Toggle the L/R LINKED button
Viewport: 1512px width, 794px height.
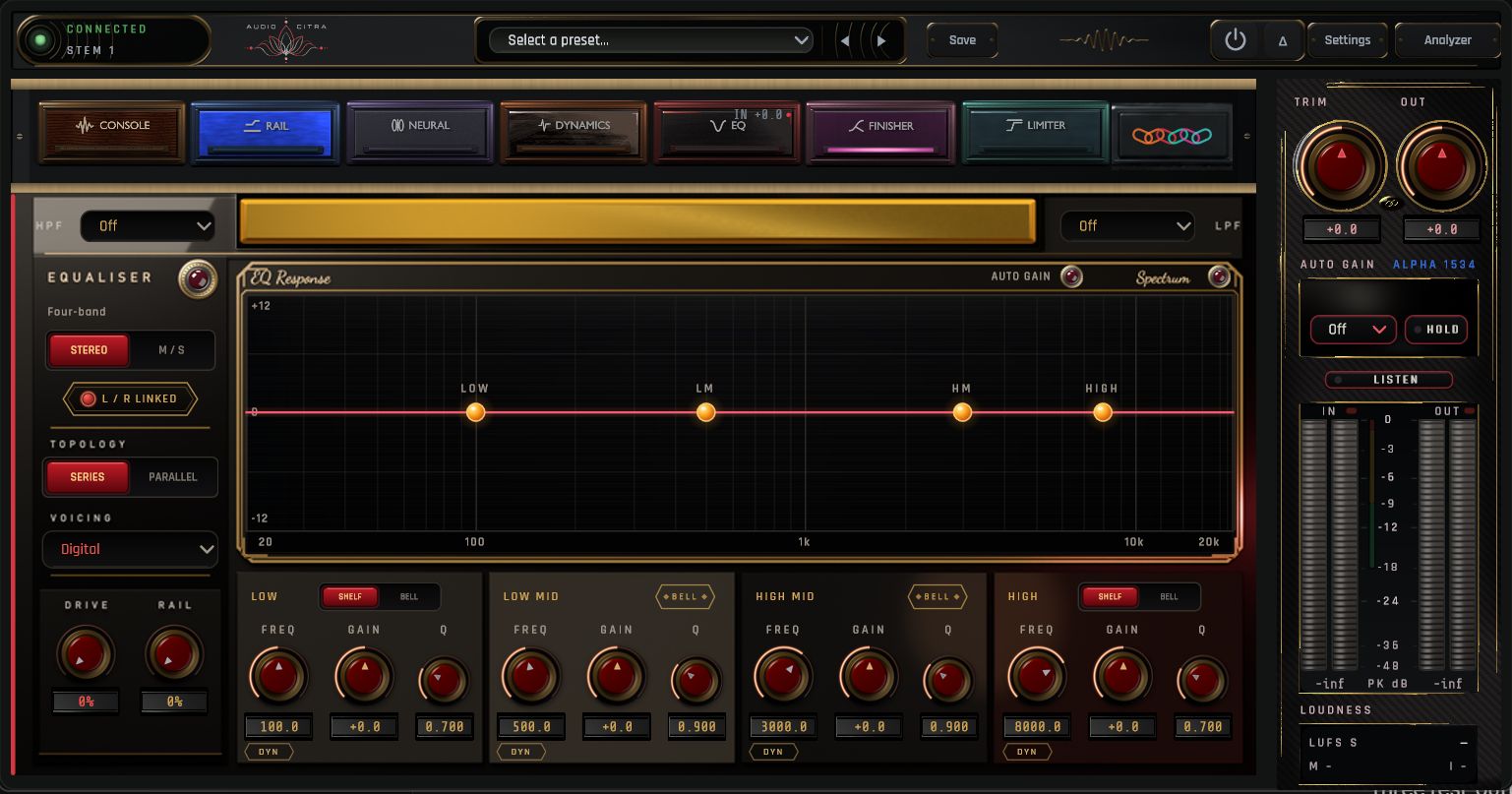pos(130,398)
